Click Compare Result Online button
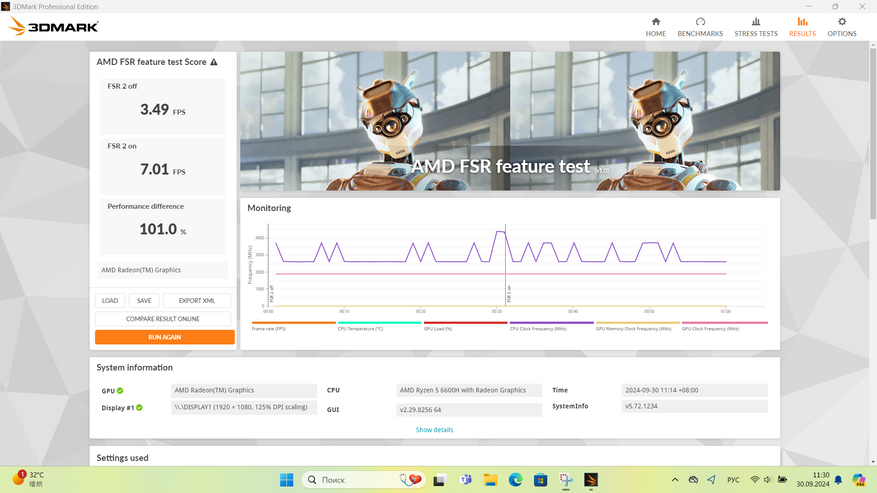The image size is (877, 493). (163, 318)
